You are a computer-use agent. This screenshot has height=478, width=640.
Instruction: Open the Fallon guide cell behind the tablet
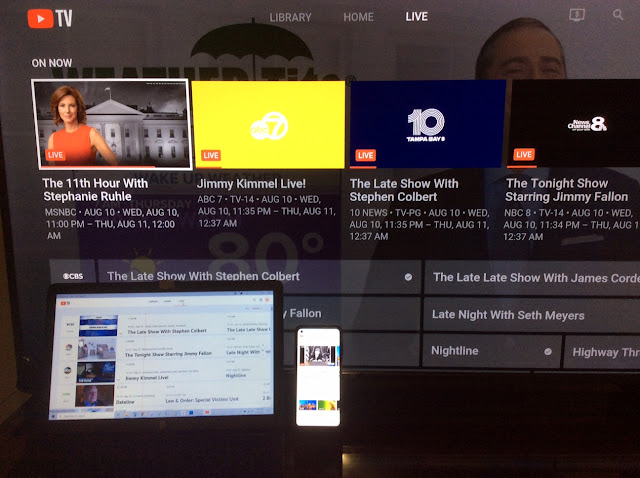click(351, 313)
